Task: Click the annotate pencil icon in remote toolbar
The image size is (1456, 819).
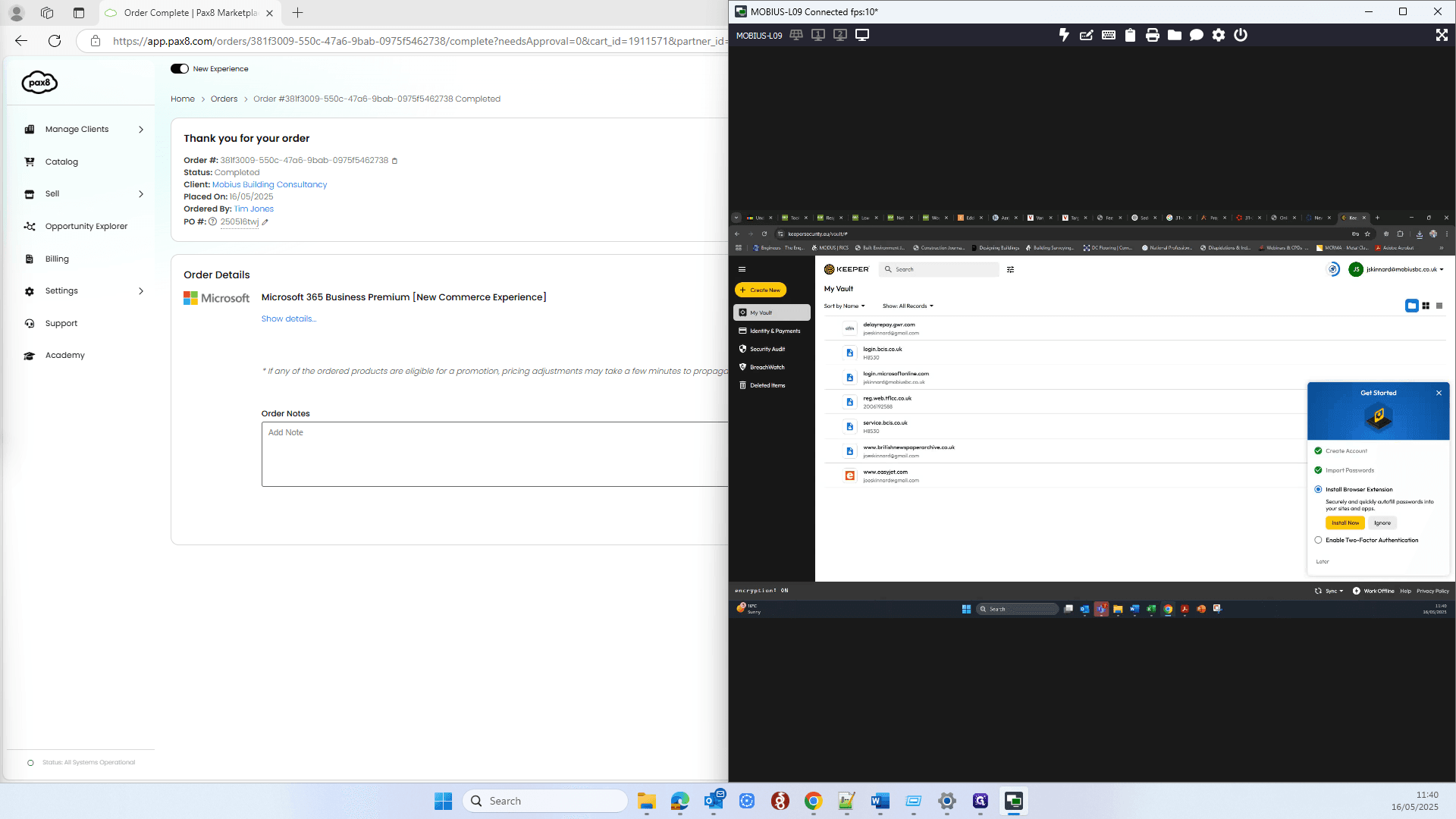Action: 1086,35
